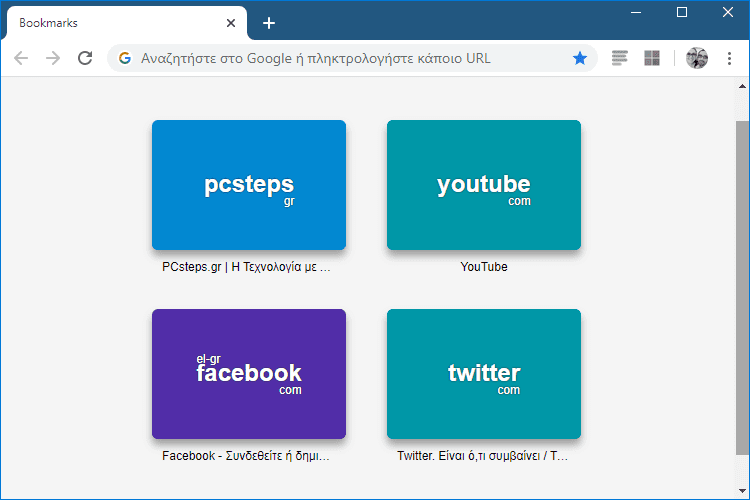Toggle the blue bookmark star

(580, 58)
